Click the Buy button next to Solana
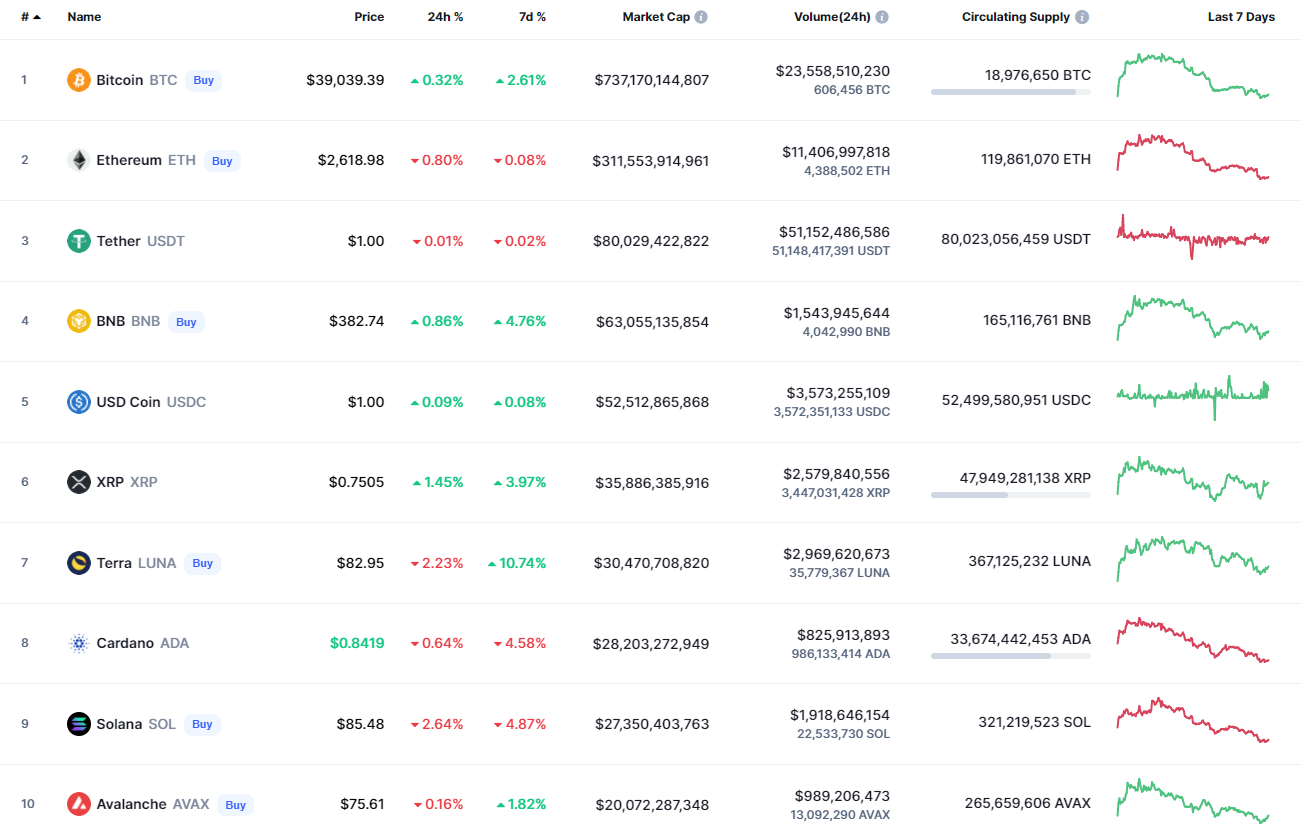This screenshot has width=1301, height=837. [202, 724]
